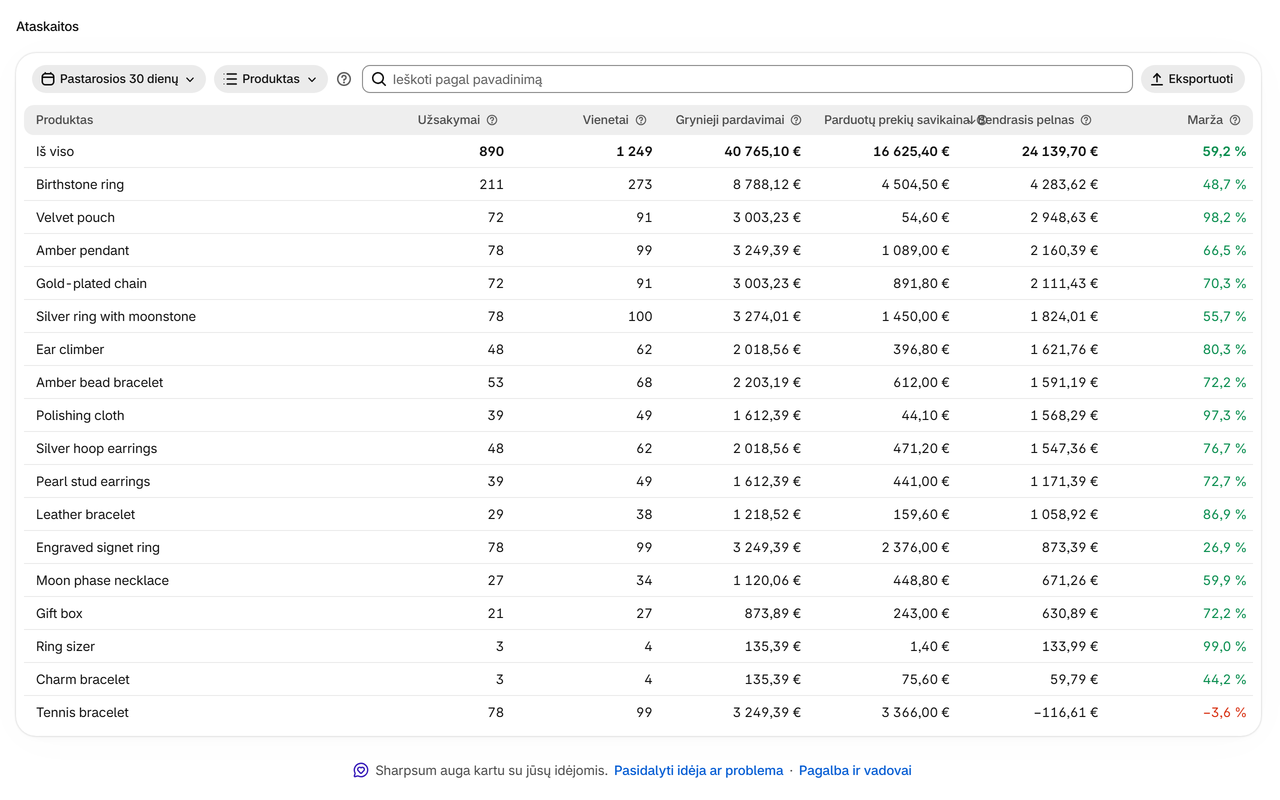Image resolution: width=1280 pixels, height=800 pixels.
Task: Click the negative −3,6 % margin value
Action: click(1224, 712)
